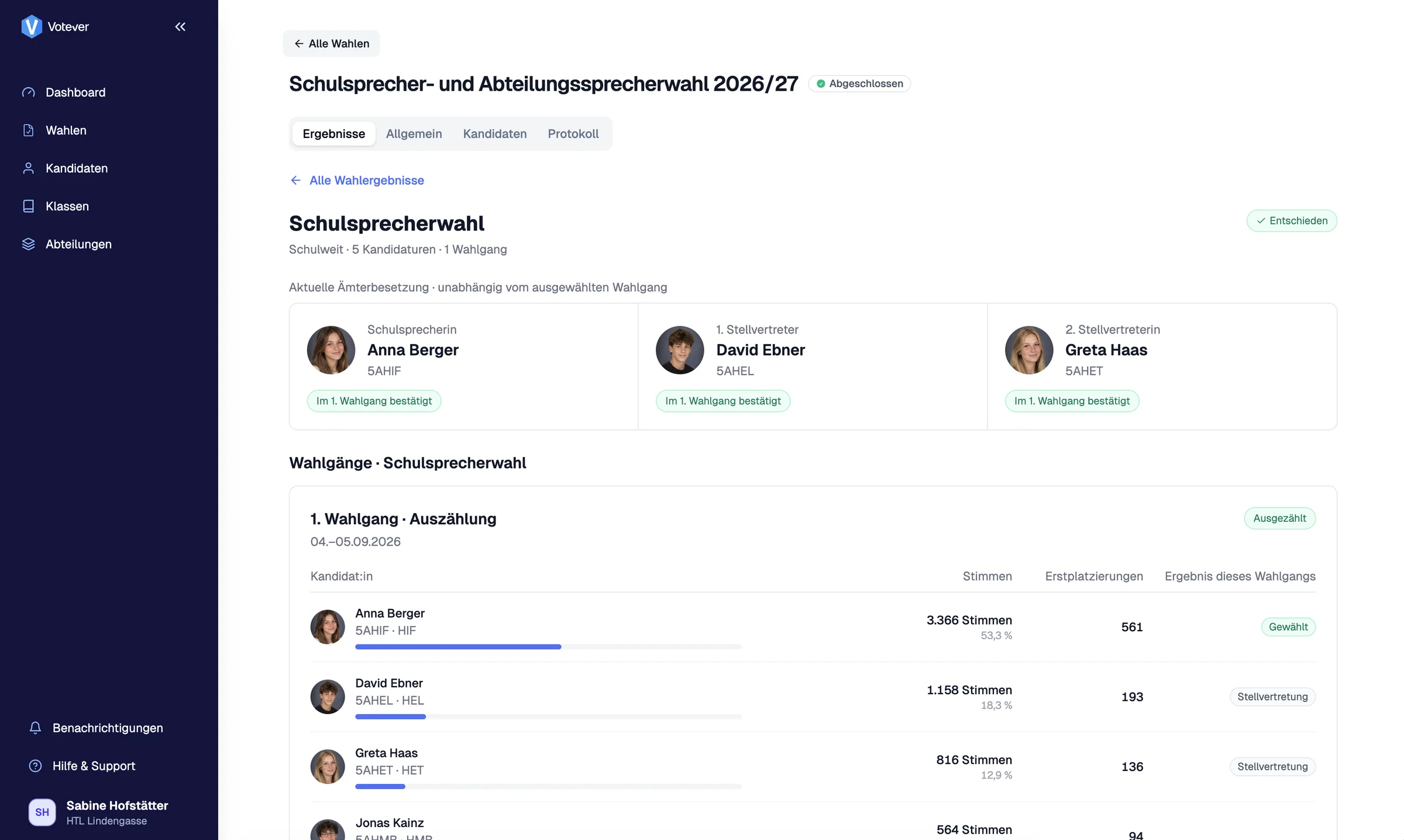Viewport: 1404px width, 840px height.
Task: Click the Wahlen document icon
Action: [29, 130]
